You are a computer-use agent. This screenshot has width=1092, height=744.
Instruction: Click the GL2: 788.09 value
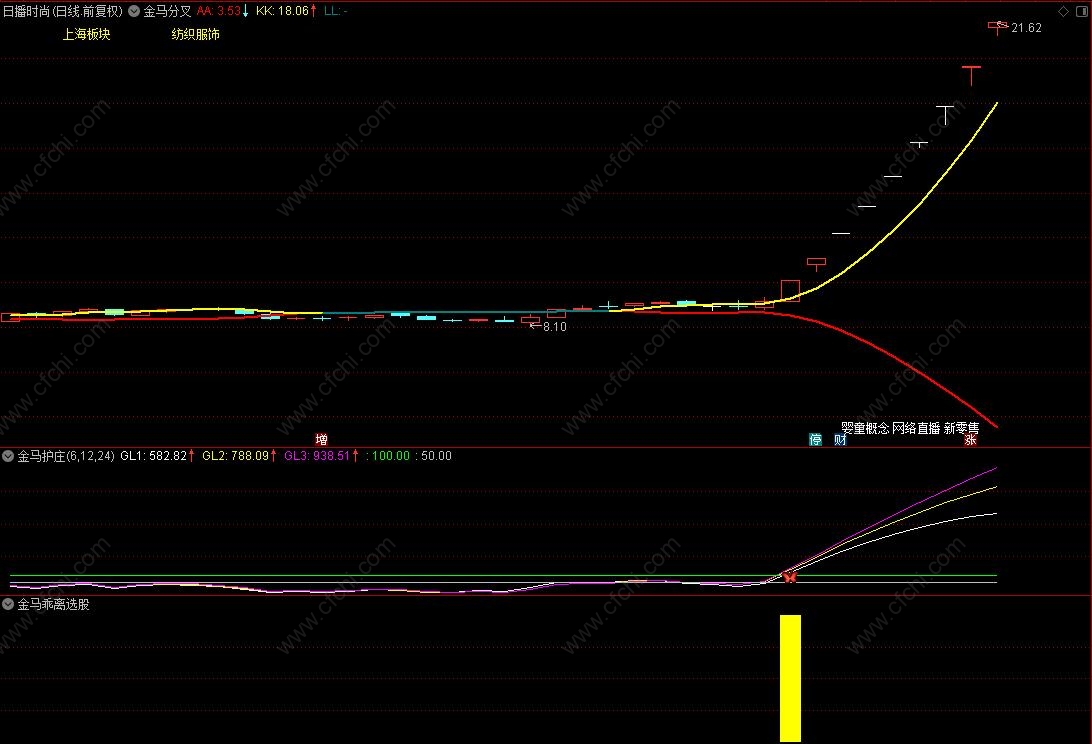point(240,456)
